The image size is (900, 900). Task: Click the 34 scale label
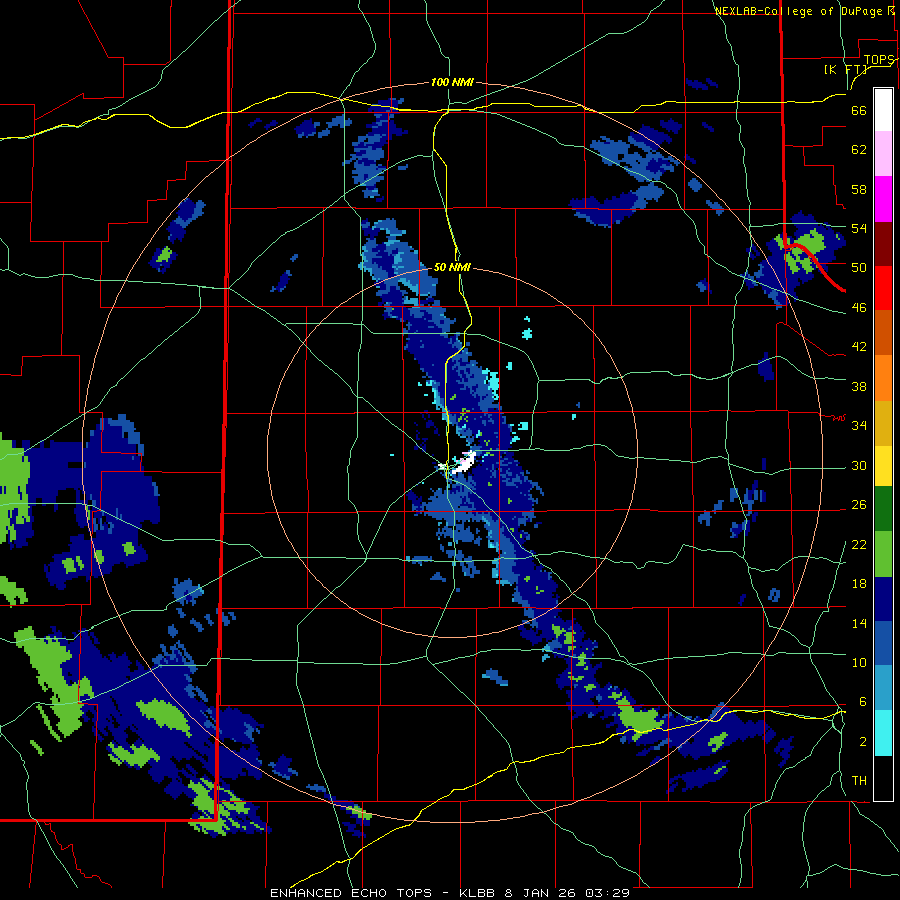click(x=859, y=425)
